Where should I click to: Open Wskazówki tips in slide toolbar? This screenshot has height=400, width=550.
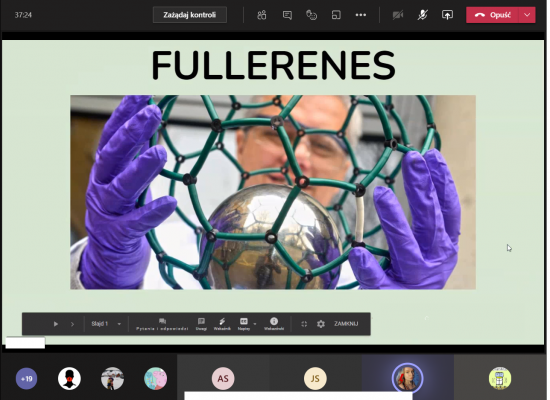(x=274, y=324)
